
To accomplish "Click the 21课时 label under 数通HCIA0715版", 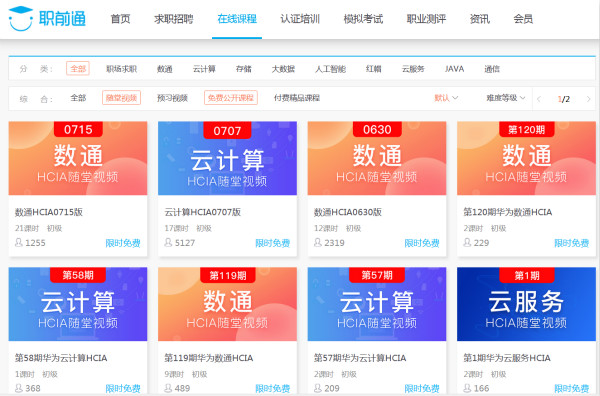I will tap(27, 228).
